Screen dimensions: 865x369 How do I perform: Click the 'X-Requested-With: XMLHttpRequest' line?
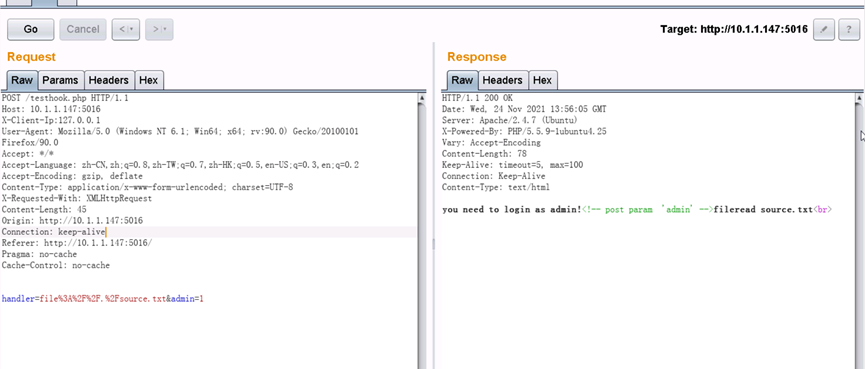tap(77, 199)
